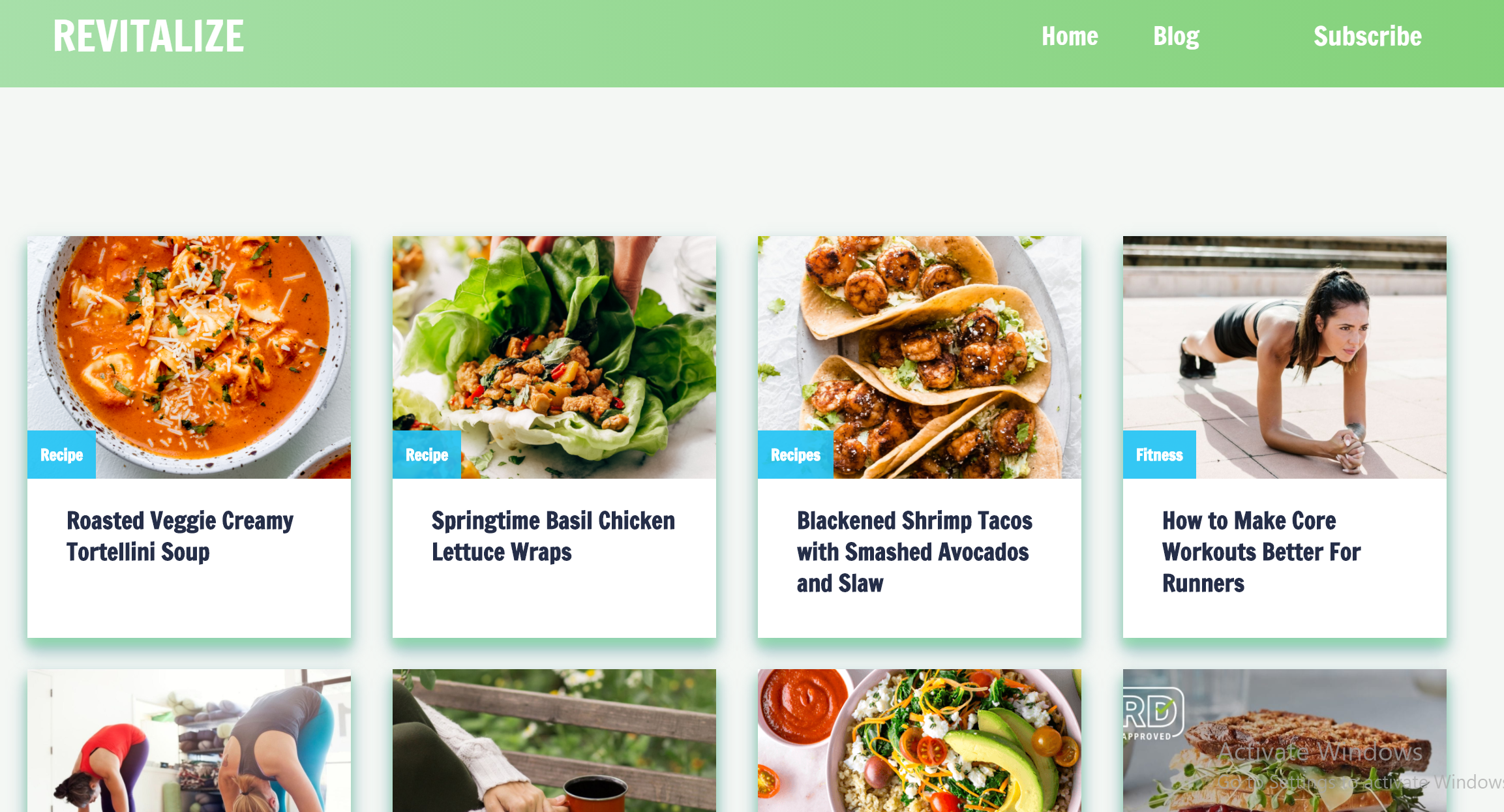Open the shrimp tacos photo
The width and height of the screenshot is (1504, 812).
(x=920, y=357)
